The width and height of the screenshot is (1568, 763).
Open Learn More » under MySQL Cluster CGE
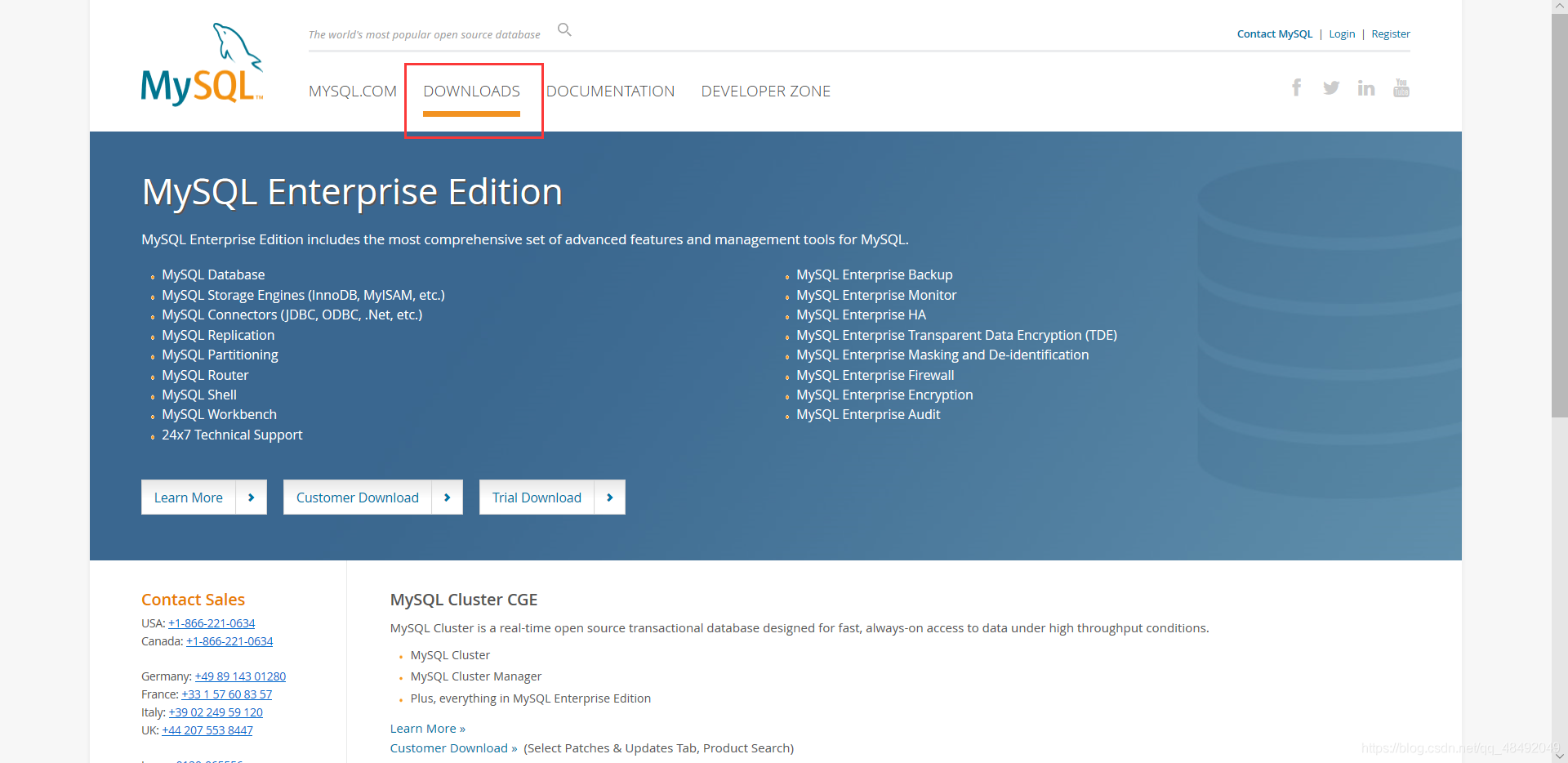428,729
